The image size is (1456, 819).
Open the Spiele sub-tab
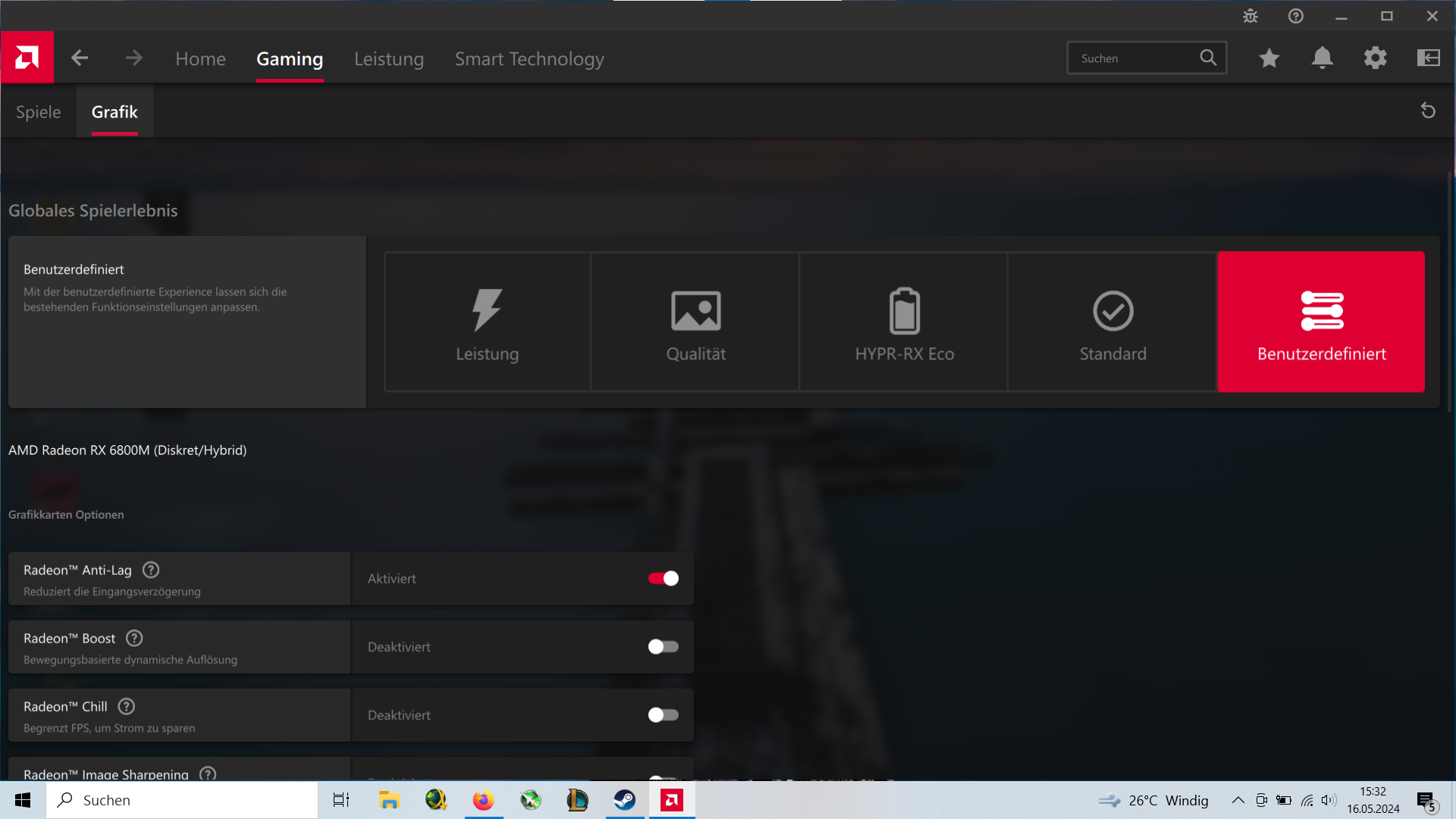point(39,111)
